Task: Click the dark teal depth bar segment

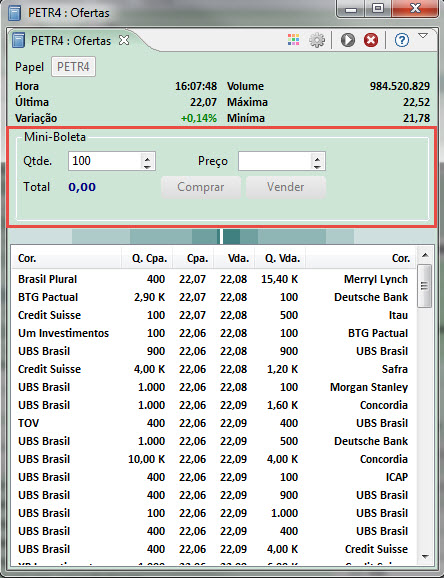Action: tap(232, 236)
